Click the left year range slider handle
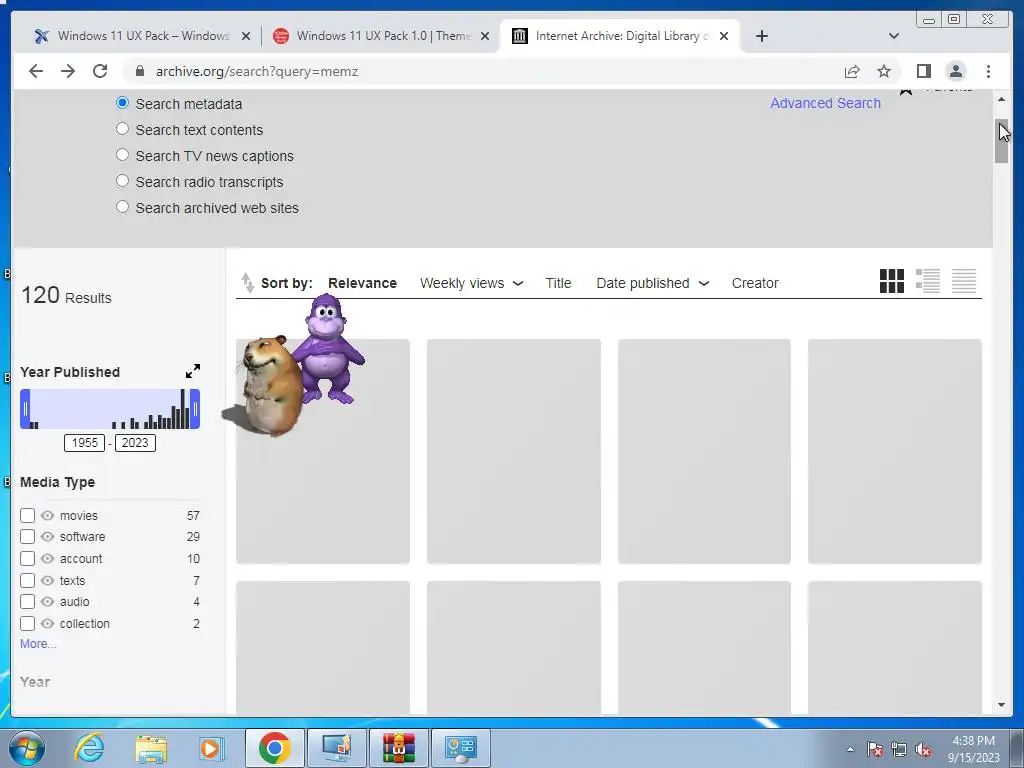Screen dimensions: 1024x768 25,409
